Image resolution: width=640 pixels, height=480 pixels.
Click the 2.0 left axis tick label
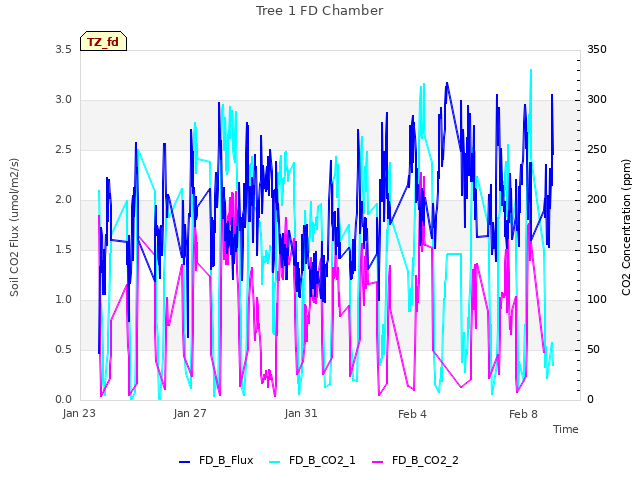pyautogui.click(x=63, y=200)
